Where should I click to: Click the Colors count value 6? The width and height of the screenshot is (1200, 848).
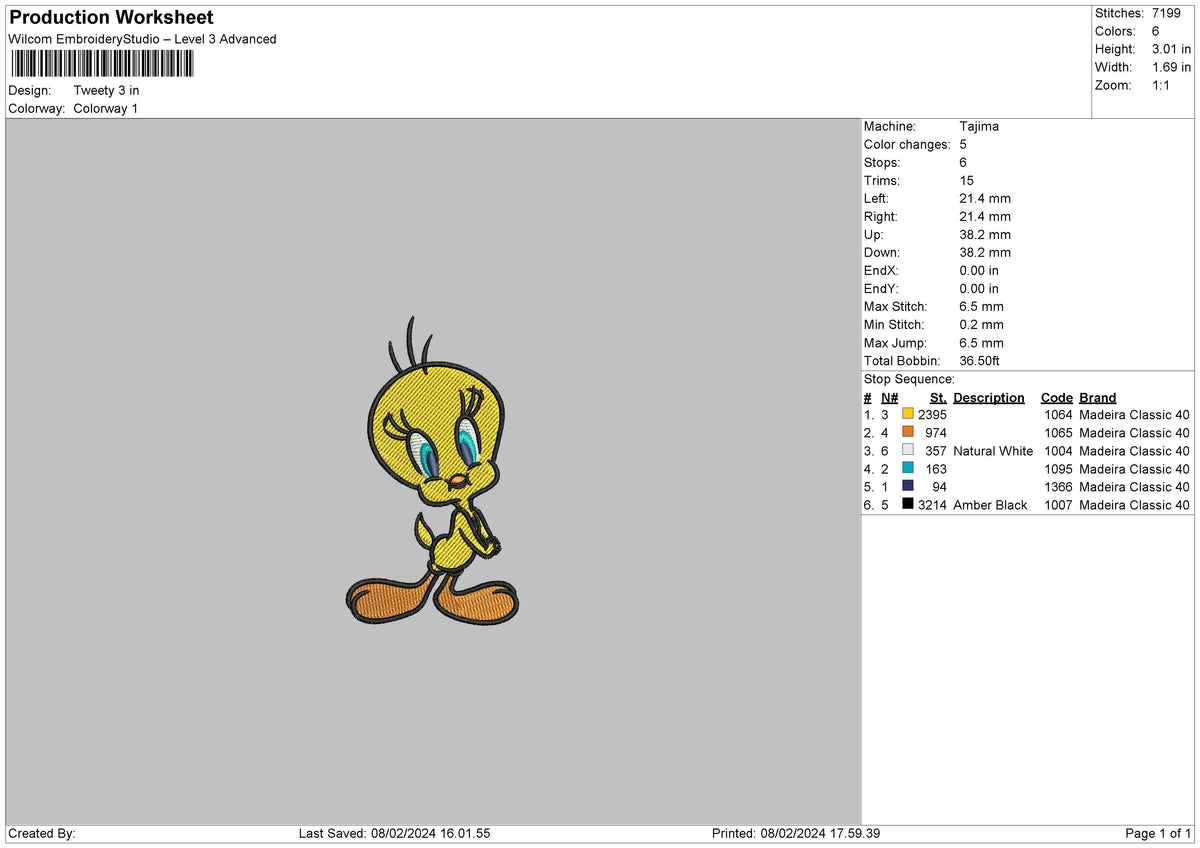click(x=1156, y=31)
